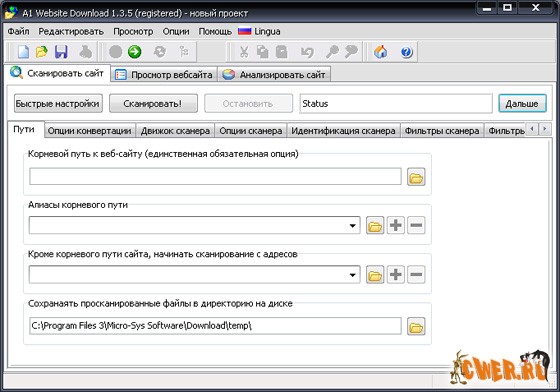This screenshot has width=560, height=392.
Task: Click the Быстрые настройки button
Action: coord(58,104)
